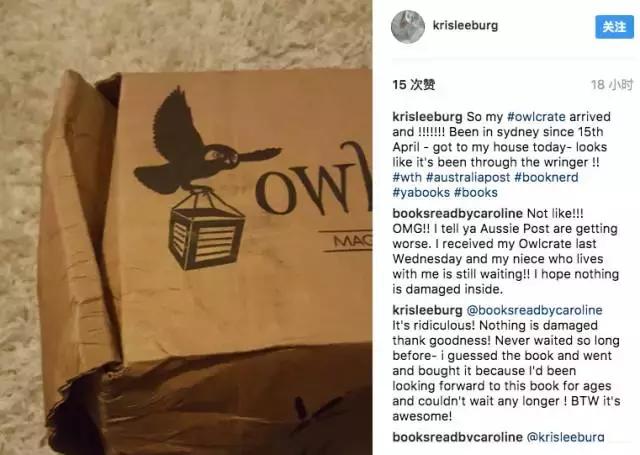Click the krisleeburg profile avatar
This screenshot has height=455, width=640.
pyautogui.click(x=408, y=27)
